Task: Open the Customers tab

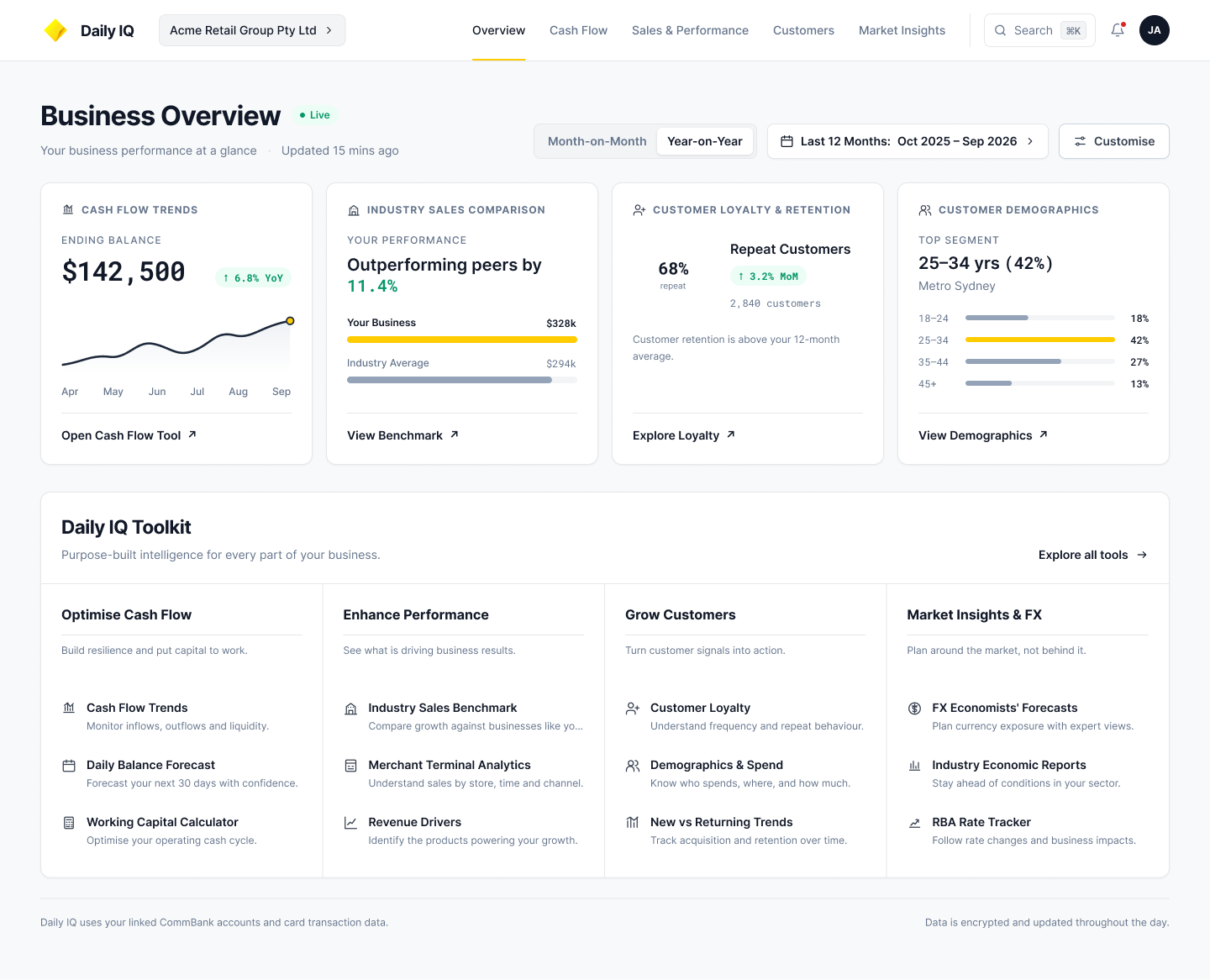Action: point(803,30)
